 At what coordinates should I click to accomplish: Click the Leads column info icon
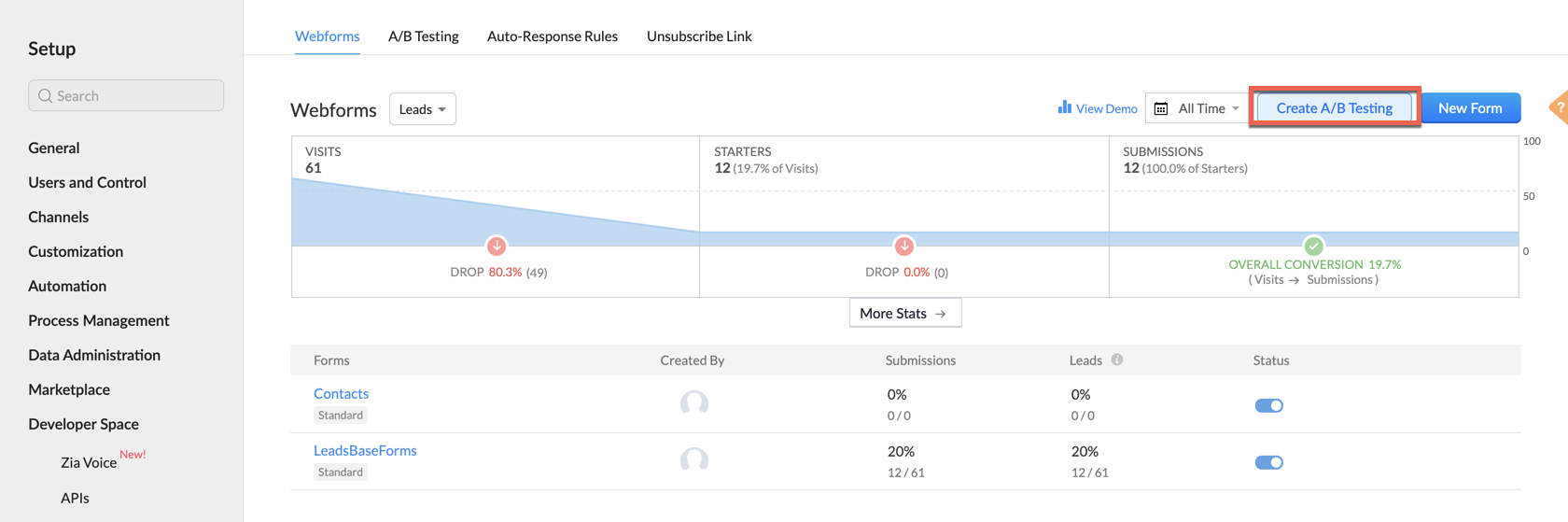[x=1117, y=360]
